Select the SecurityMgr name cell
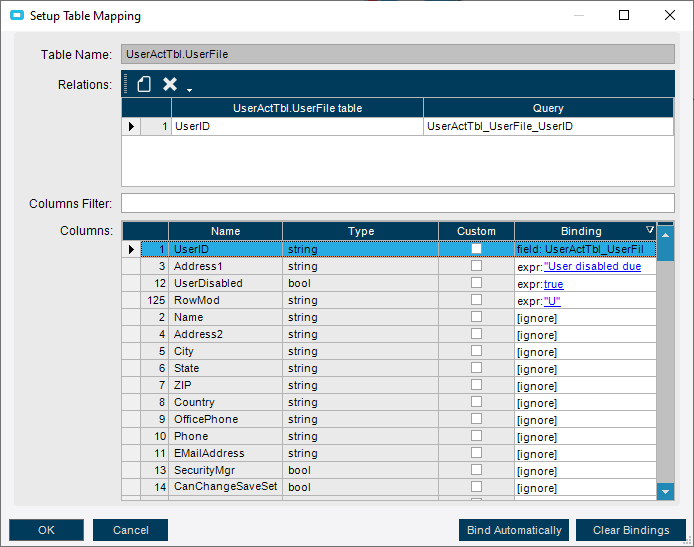Image resolution: width=694 pixels, height=547 pixels. (225, 470)
